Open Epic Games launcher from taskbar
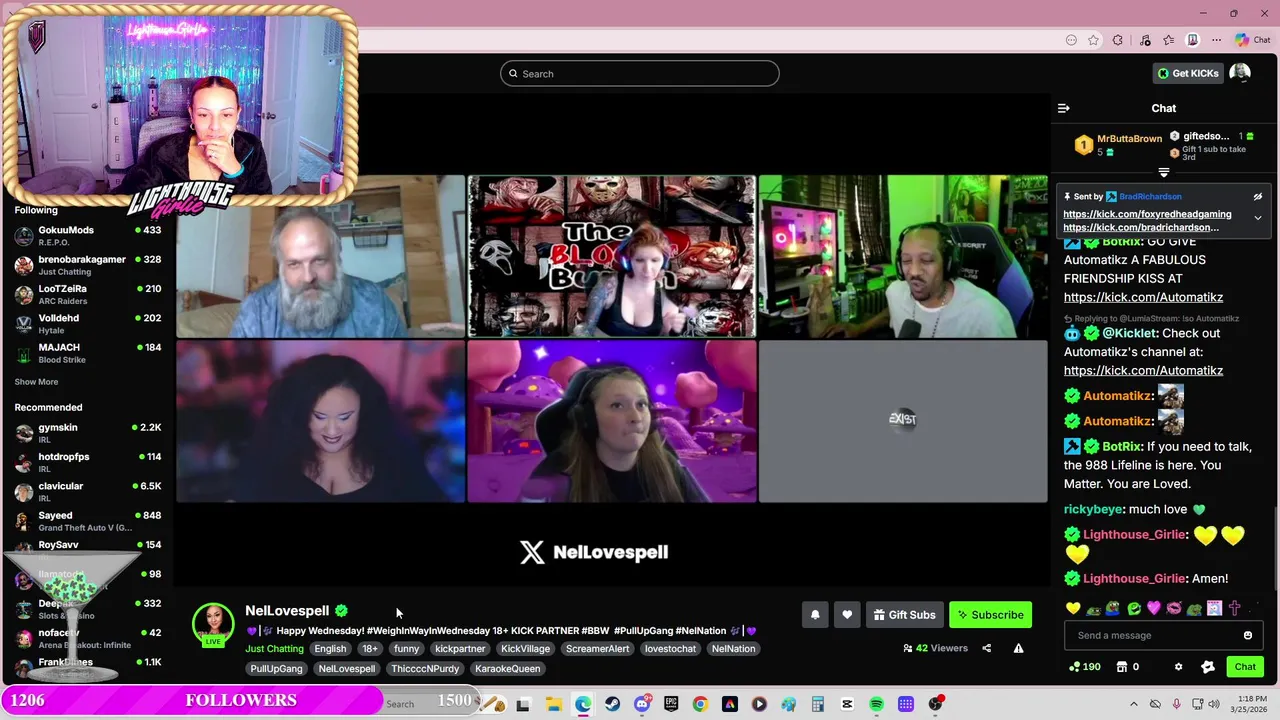 (x=671, y=704)
